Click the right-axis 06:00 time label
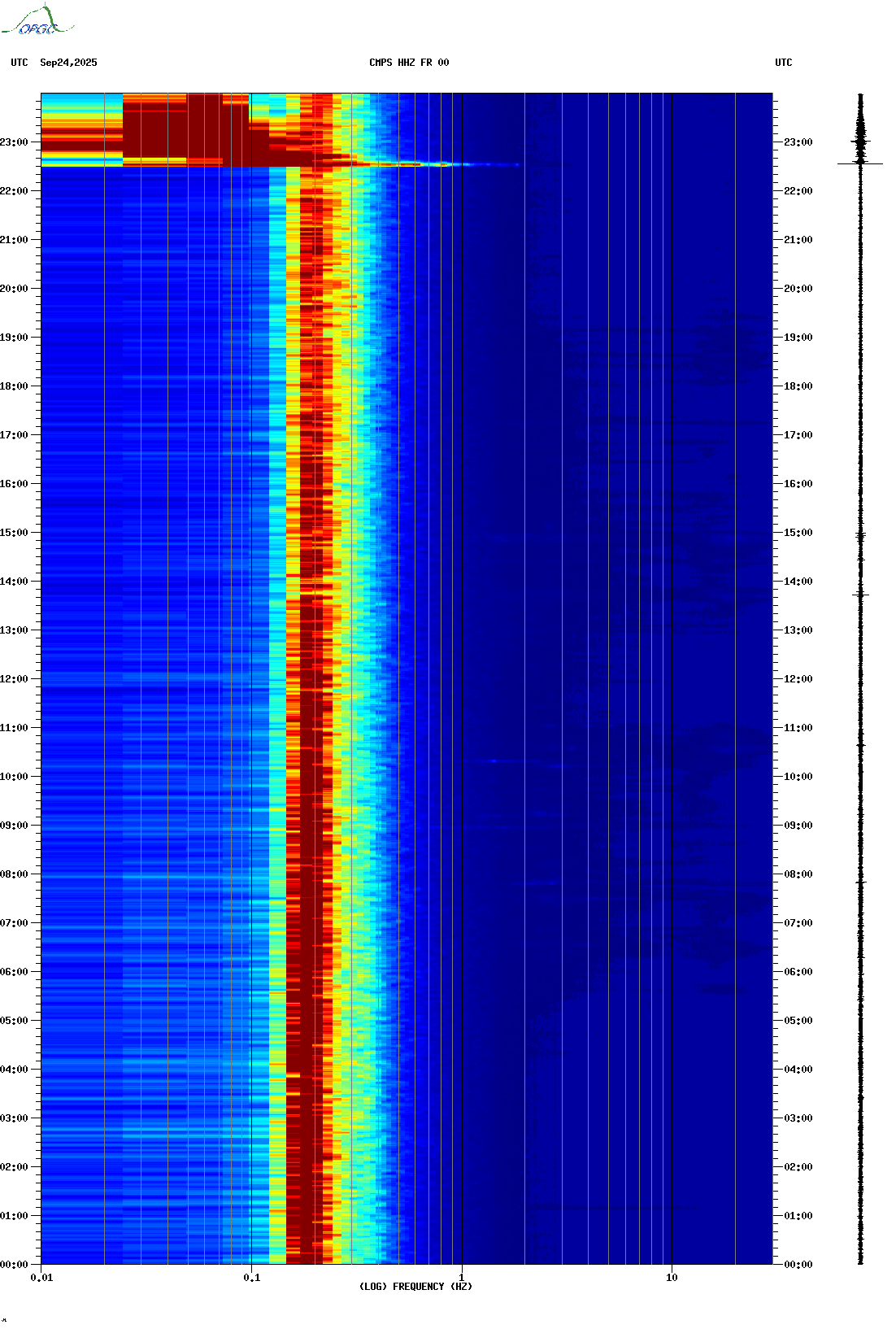The image size is (896, 1329). (798, 972)
